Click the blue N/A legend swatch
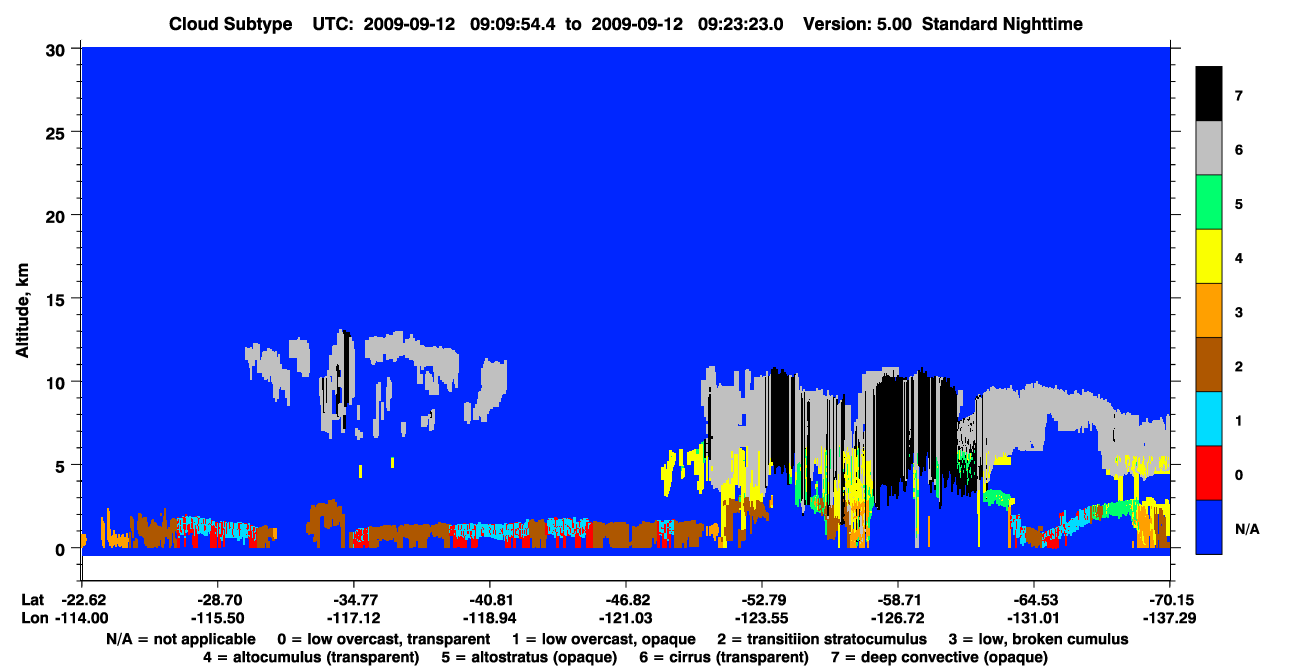Viewport: 1300px width, 667px height. click(1209, 527)
